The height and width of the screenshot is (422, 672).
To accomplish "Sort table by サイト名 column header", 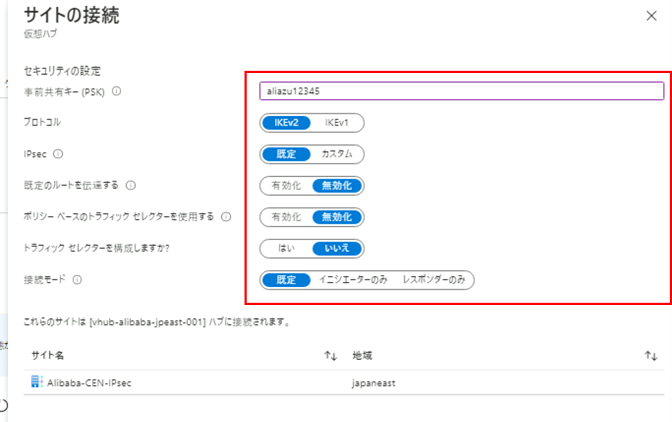I will click(48, 355).
